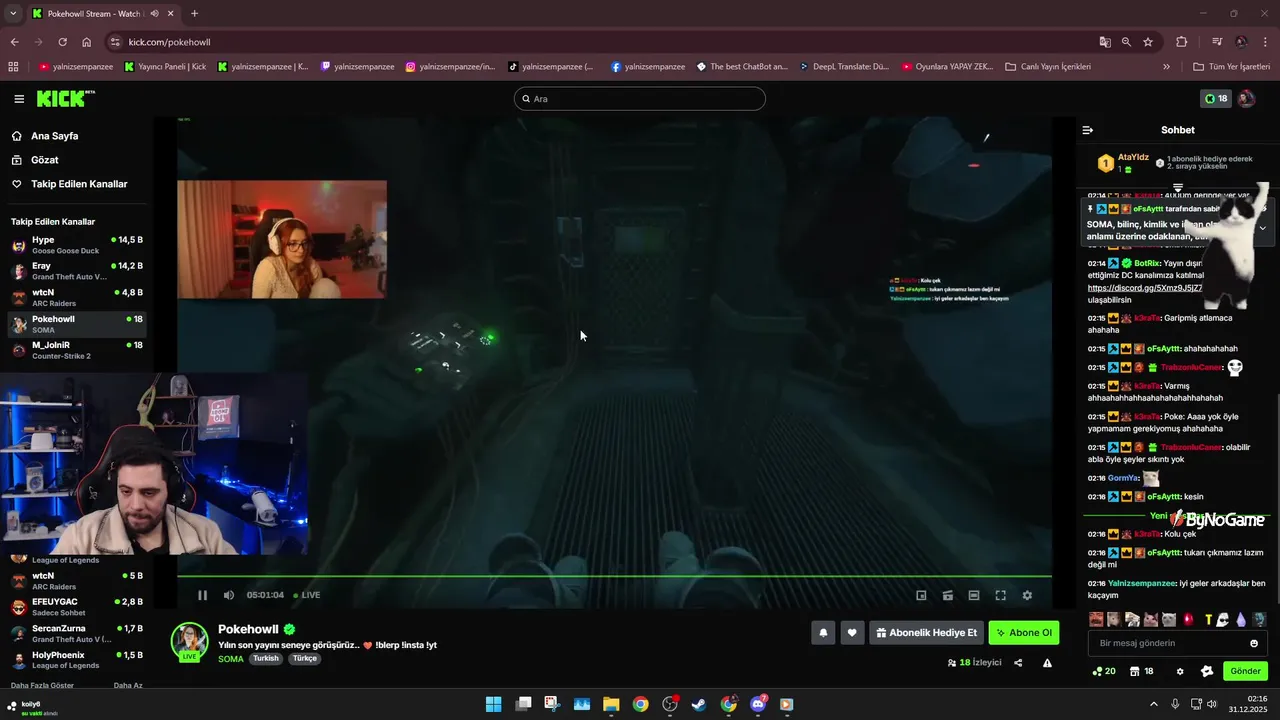The image size is (1280, 720).
Task: Click Abonelik Hediye Et button
Action: pos(926,633)
